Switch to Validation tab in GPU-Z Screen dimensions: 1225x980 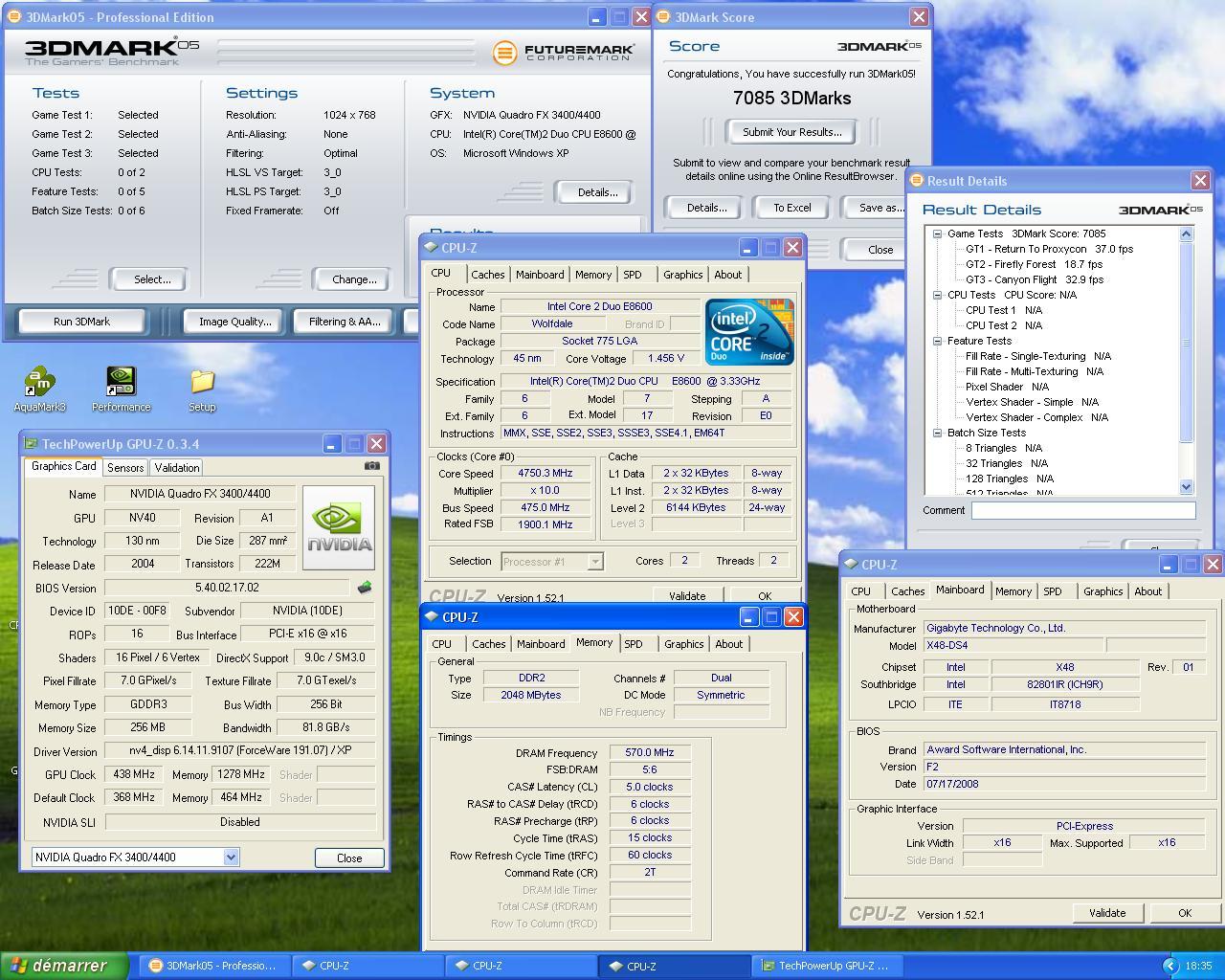[177, 467]
